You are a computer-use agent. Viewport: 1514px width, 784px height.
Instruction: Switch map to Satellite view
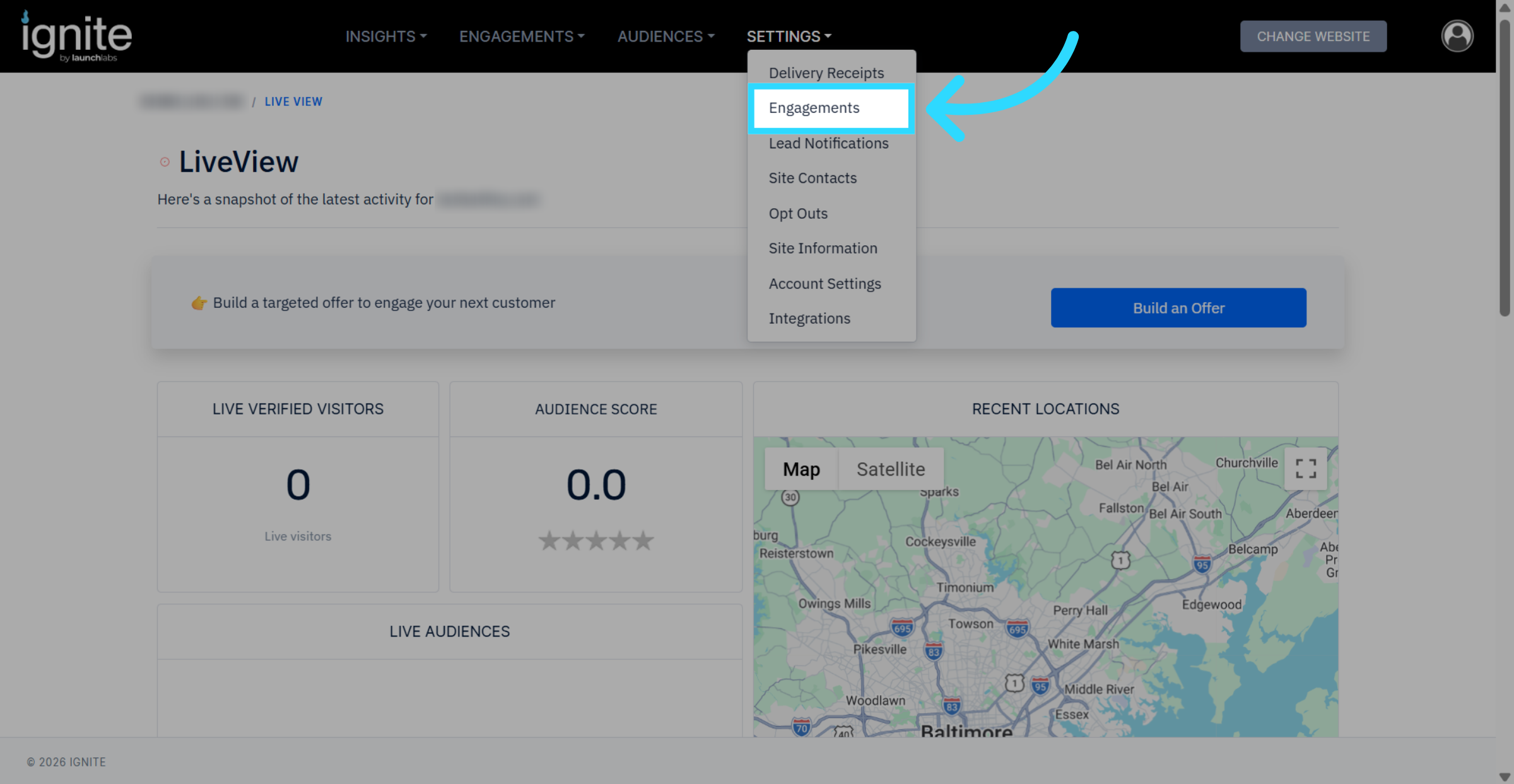pyautogui.click(x=890, y=469)
